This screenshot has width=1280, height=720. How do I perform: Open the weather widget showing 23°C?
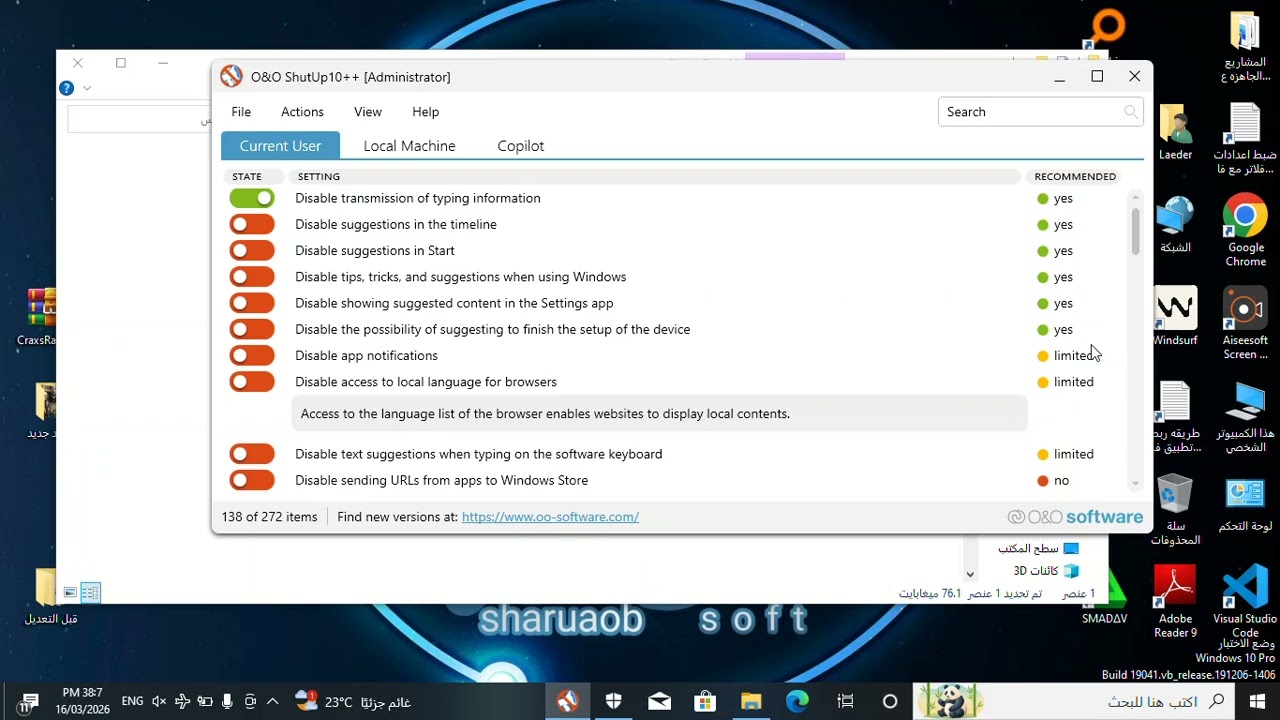click(x=353, y=701)
